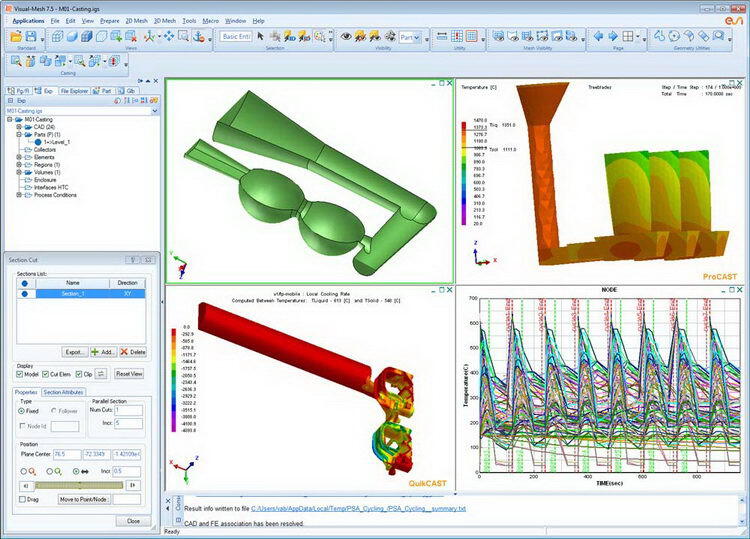Click the open file folder icon in Standard toolbar
Screen dimensions: 750x539
click(17, 36)
